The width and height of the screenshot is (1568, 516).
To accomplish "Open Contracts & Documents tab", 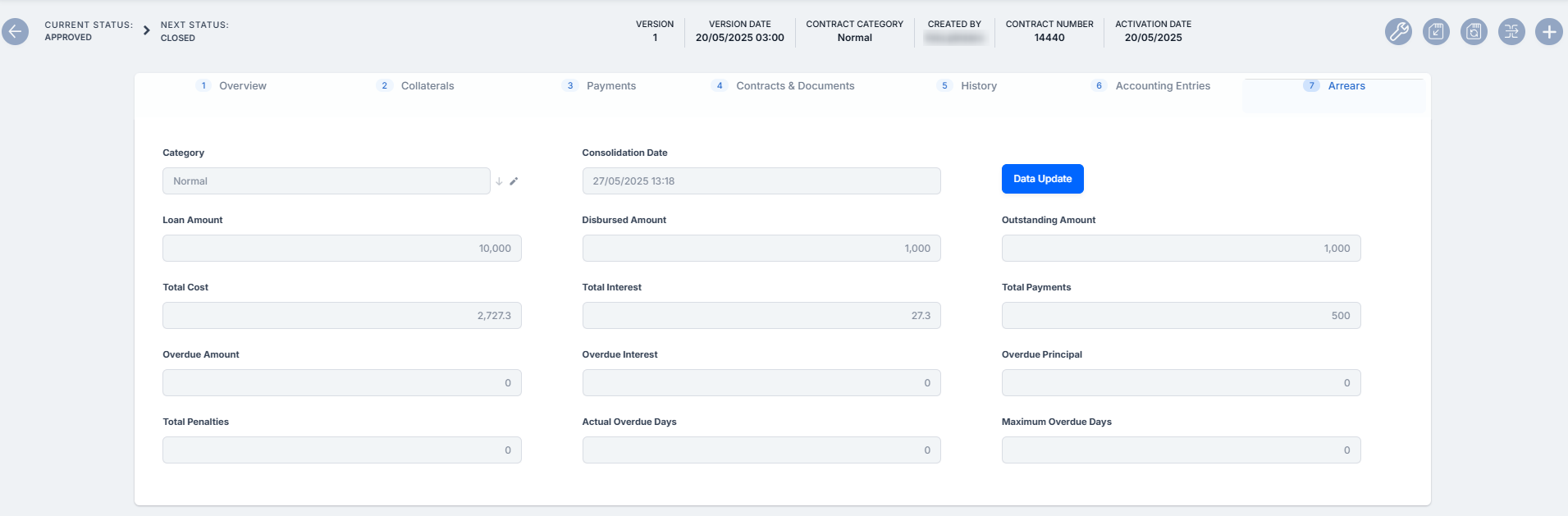I will coord(794,86).
